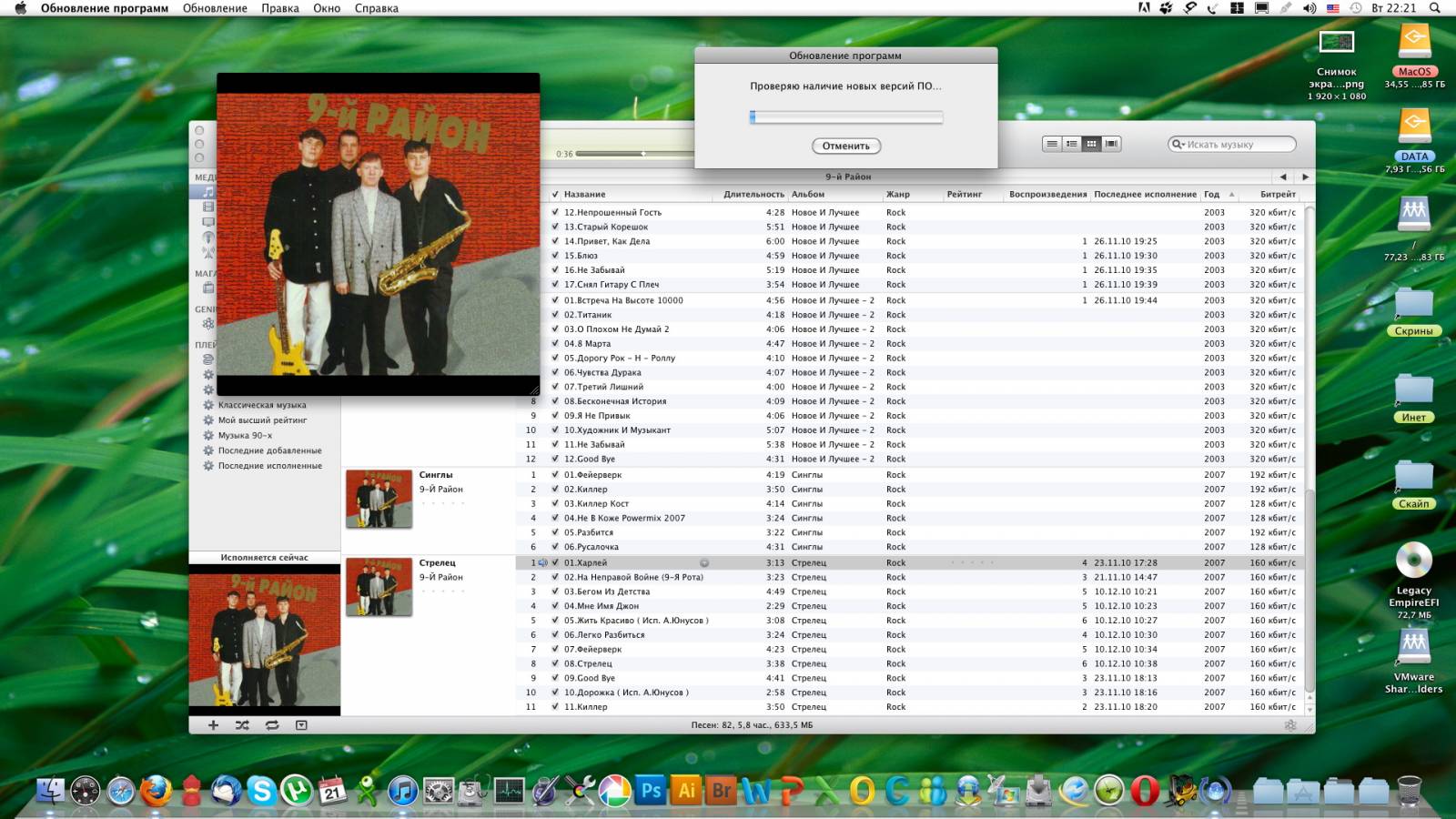Select the grid view button in iTunes
The width and height of the screenshot is (1456, 819).
[1091, 144]
